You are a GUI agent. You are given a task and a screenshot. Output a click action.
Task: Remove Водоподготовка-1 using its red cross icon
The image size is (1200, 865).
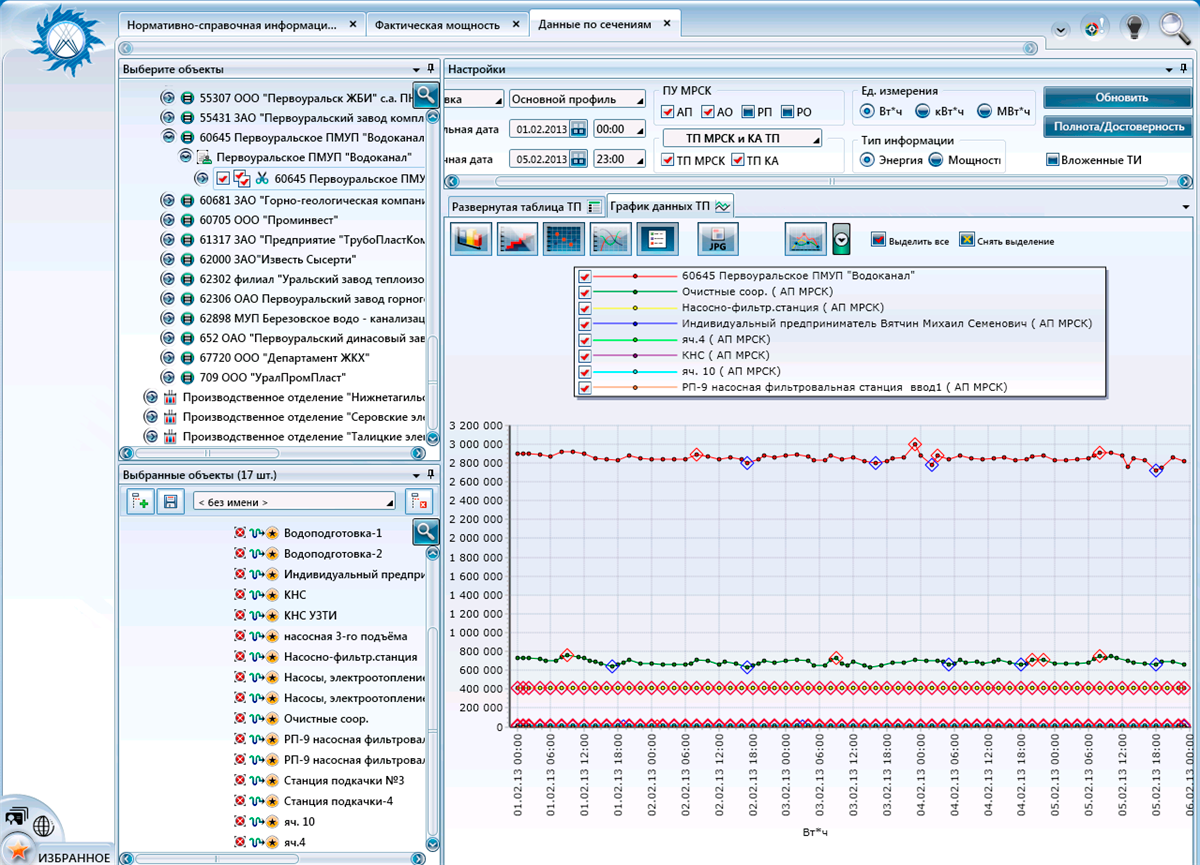(239, 533)
